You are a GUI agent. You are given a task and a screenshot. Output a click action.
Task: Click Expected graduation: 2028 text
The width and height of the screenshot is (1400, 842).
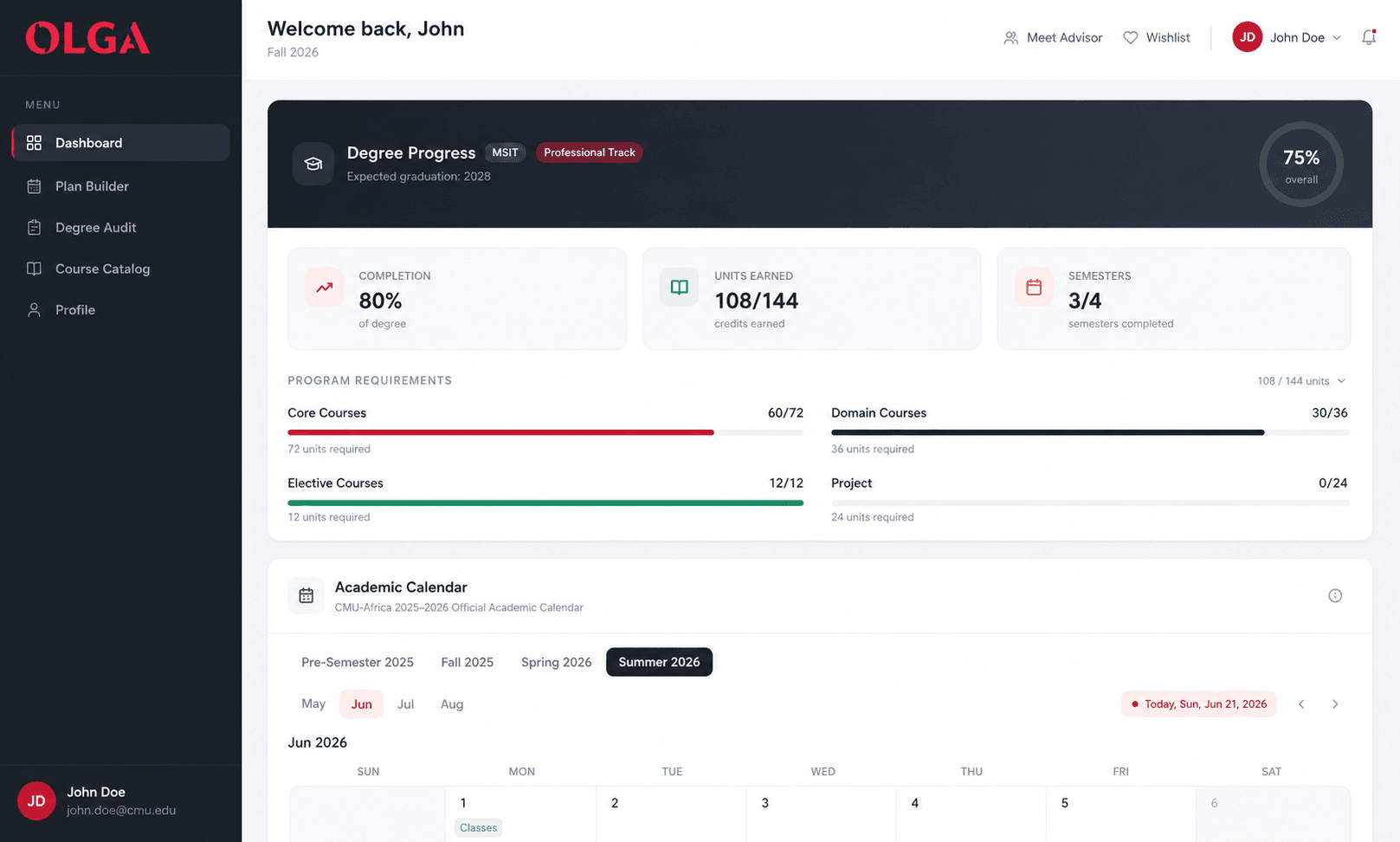pyautogui.click(x=419, y=177)
